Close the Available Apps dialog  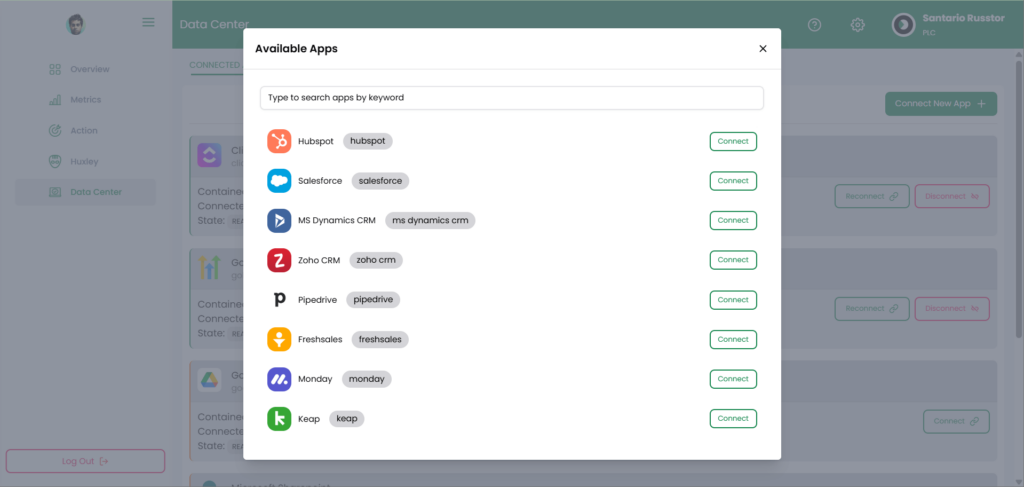click(x=763, y=48)
